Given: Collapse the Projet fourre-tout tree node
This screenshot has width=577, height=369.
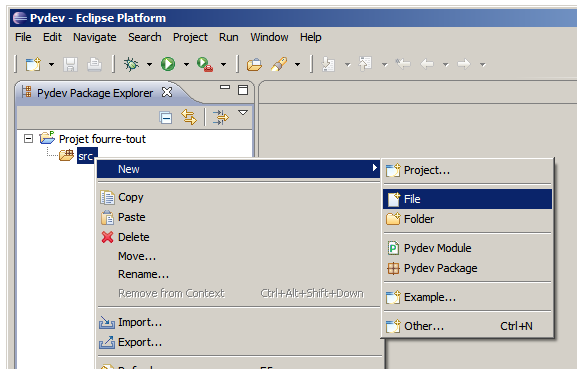Looking at the screenshot, I should (x=28, y=139).
